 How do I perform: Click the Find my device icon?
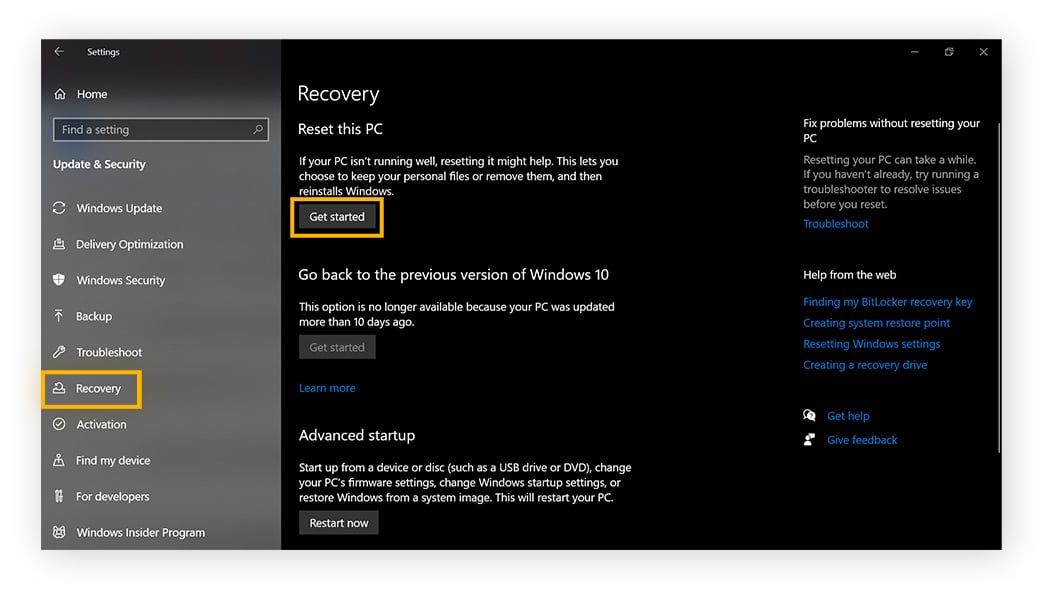coord(59,460)
